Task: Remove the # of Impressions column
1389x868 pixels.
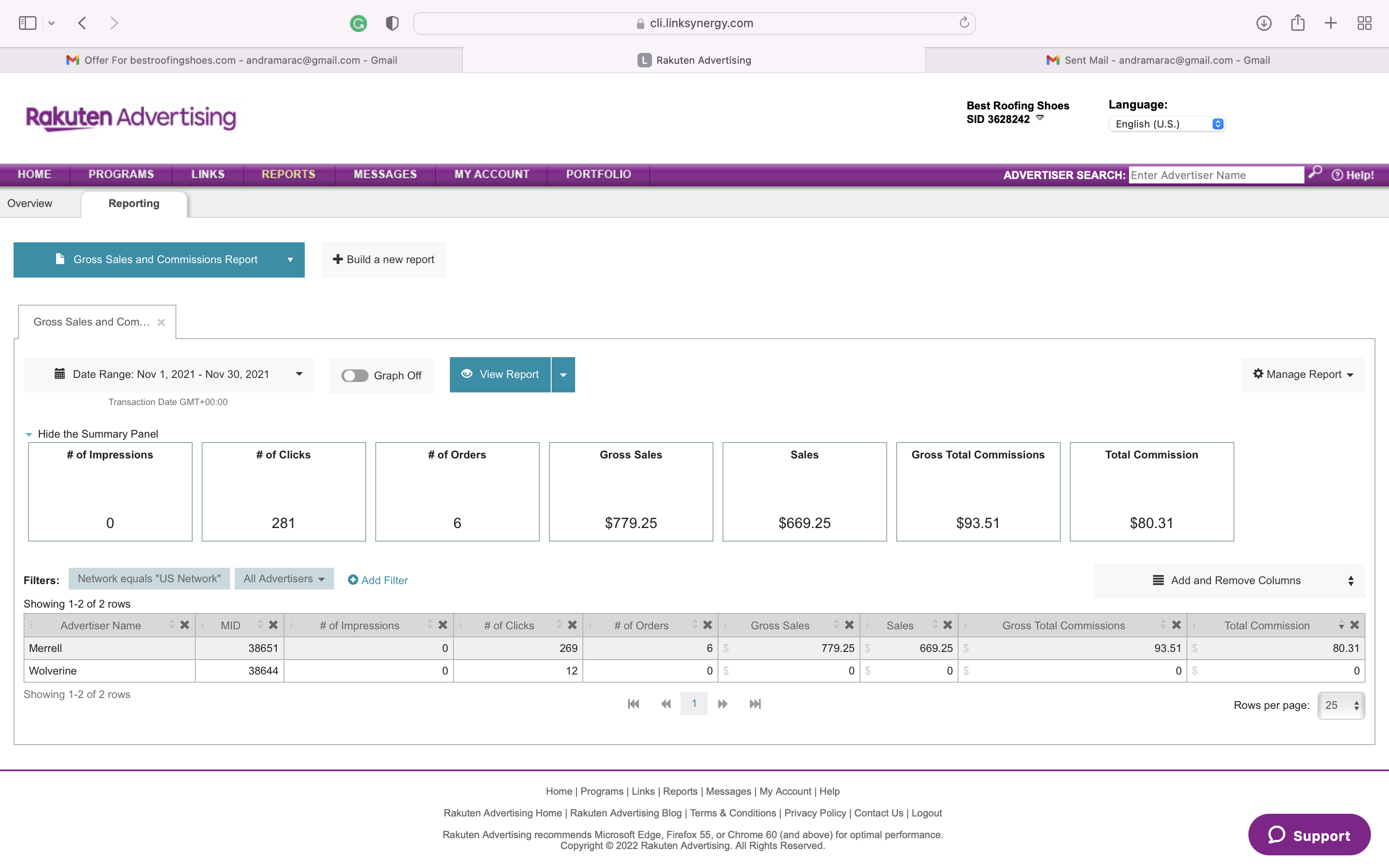Action: 443,625
